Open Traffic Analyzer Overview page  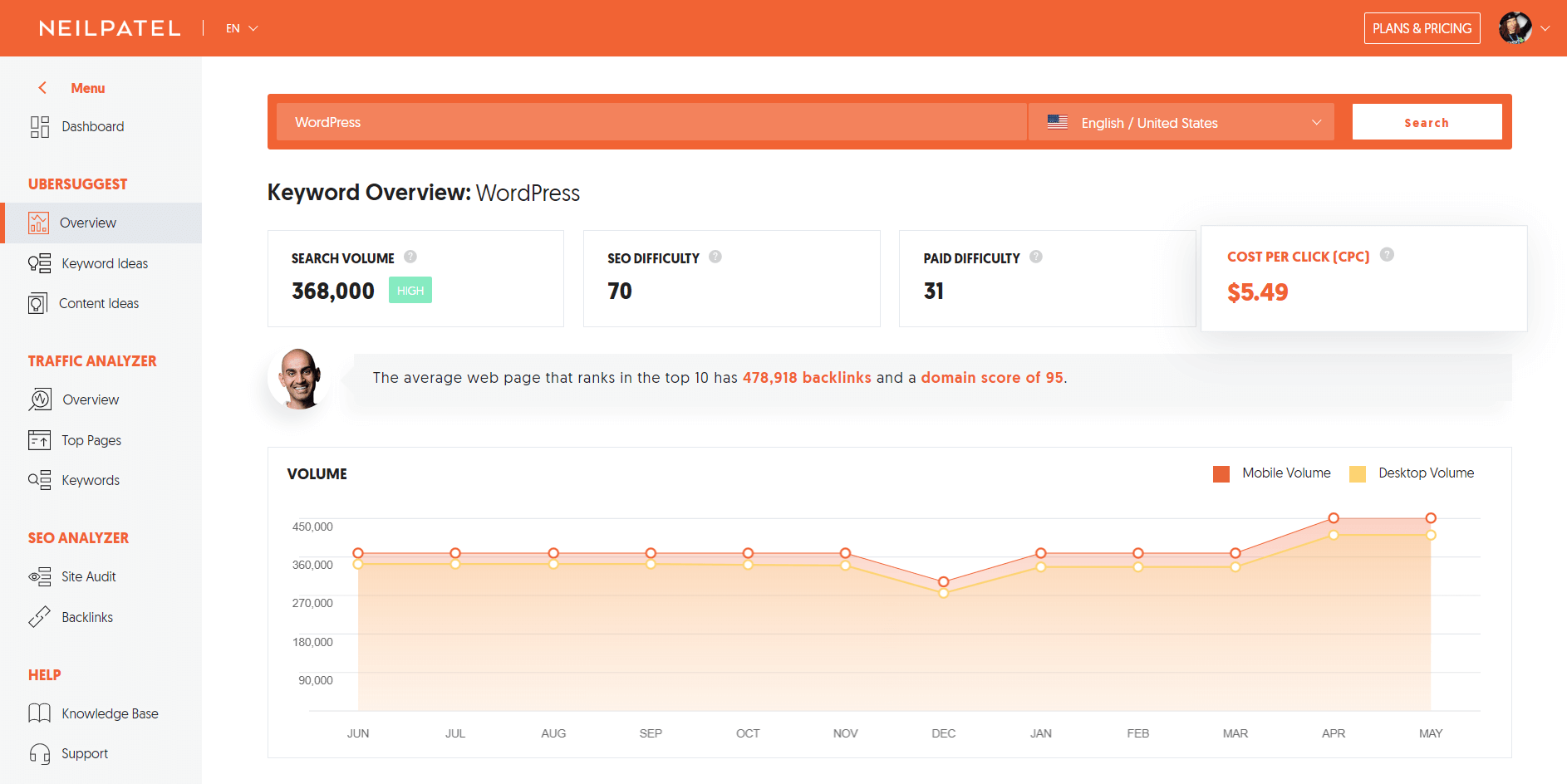coord(91,399)
